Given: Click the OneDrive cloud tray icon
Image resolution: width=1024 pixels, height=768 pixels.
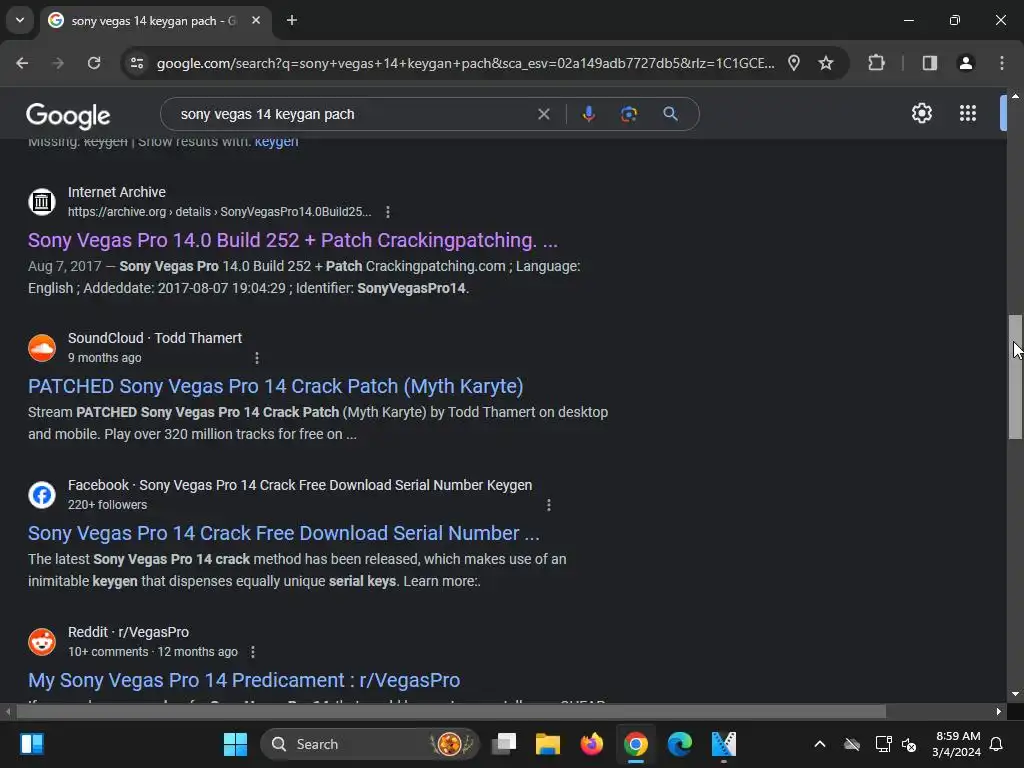Looking at the screenshot, I should pos(852,744).
